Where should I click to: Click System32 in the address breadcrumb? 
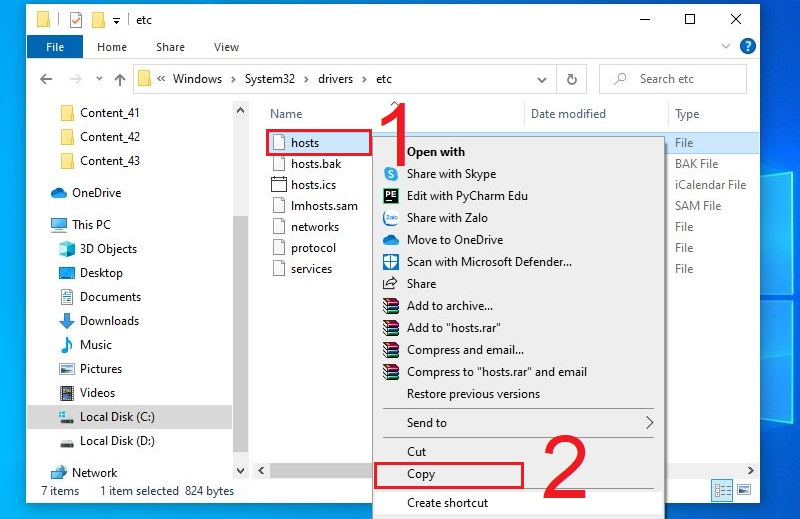pos(270,79)
